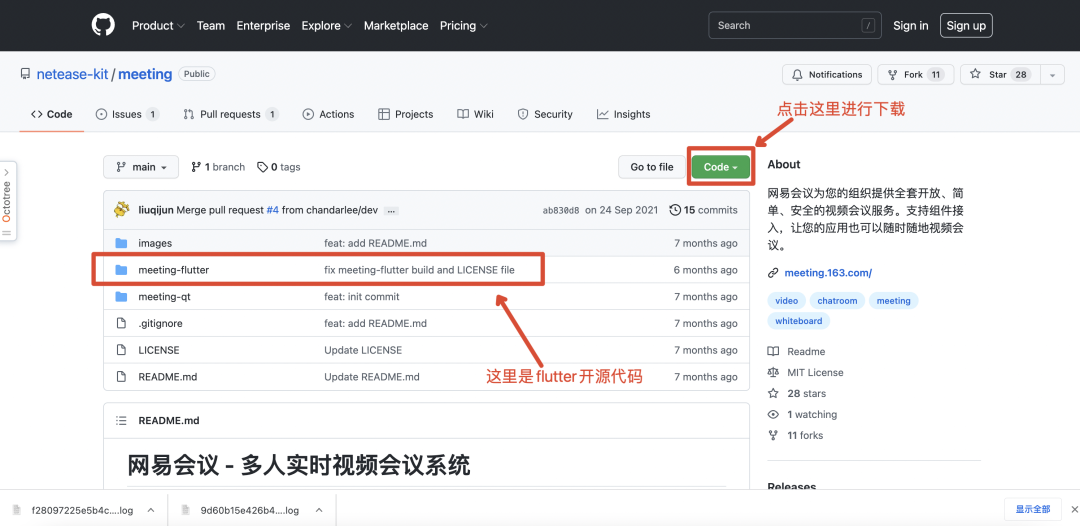Screen dimensions: 1080x526
Task: Switch to the Issues tab
Action: tap(127, 114)
